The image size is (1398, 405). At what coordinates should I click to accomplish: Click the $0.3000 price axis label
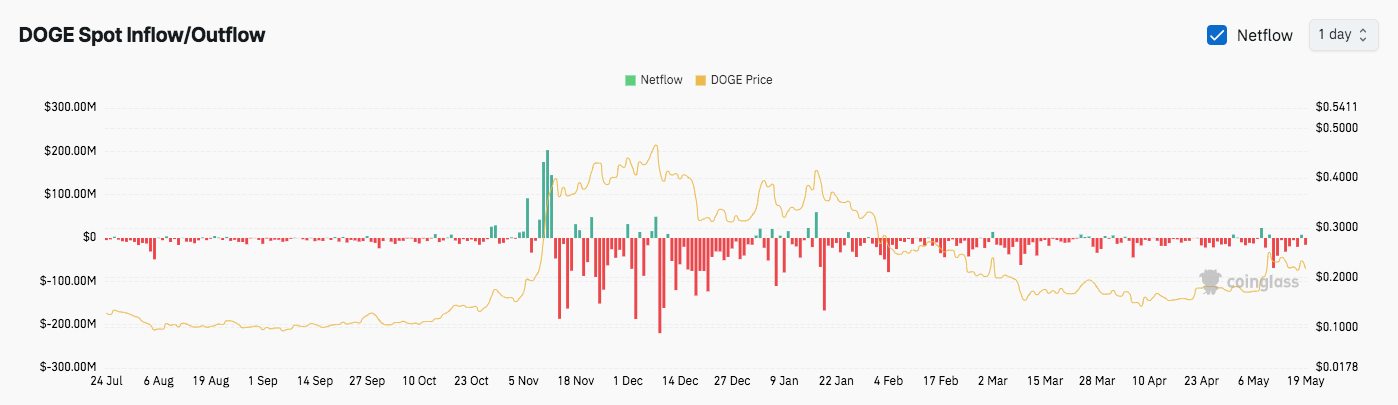point(1337,228)
